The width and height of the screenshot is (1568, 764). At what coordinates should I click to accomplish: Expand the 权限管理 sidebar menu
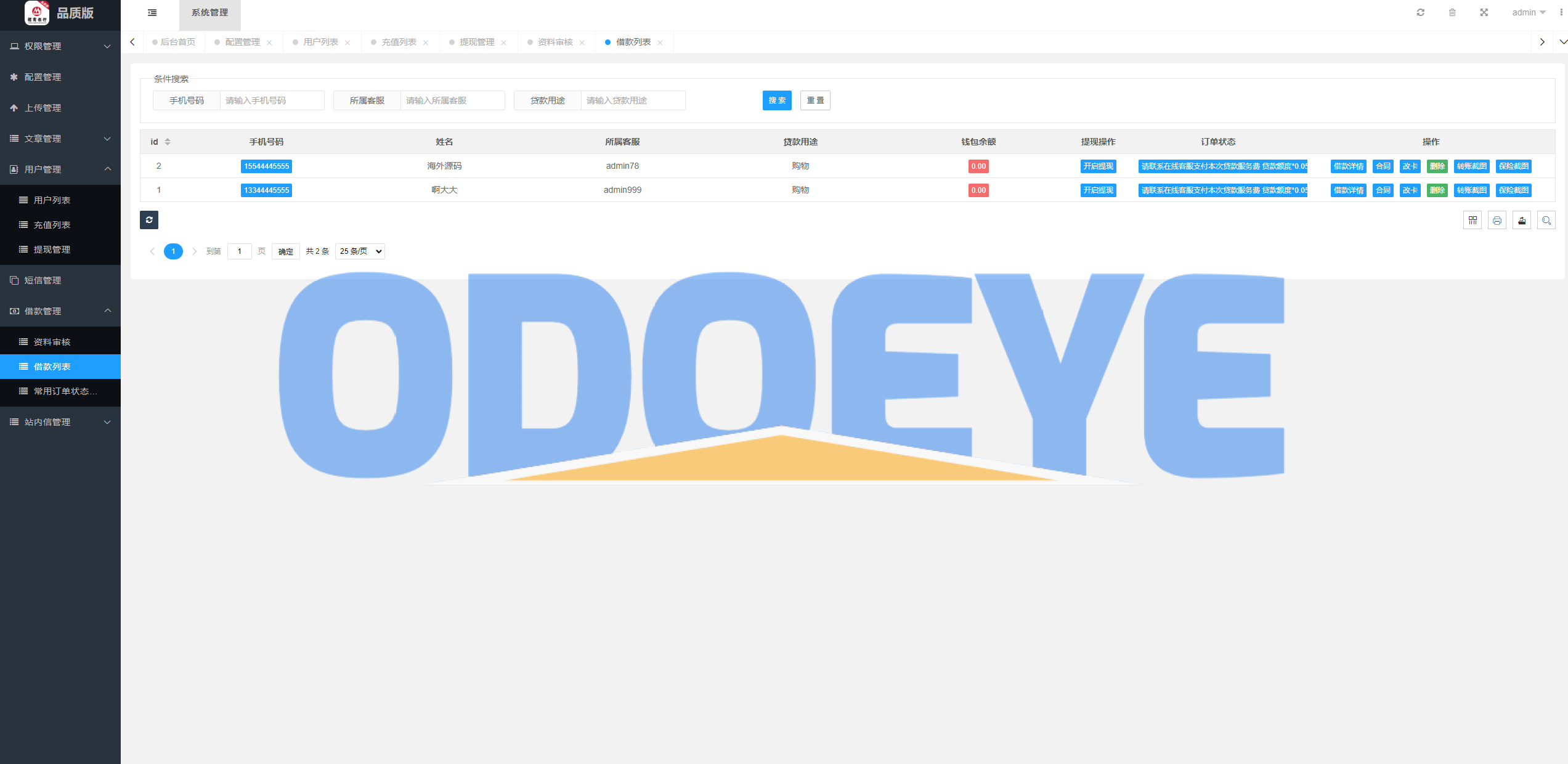click(x=60, y=46)
